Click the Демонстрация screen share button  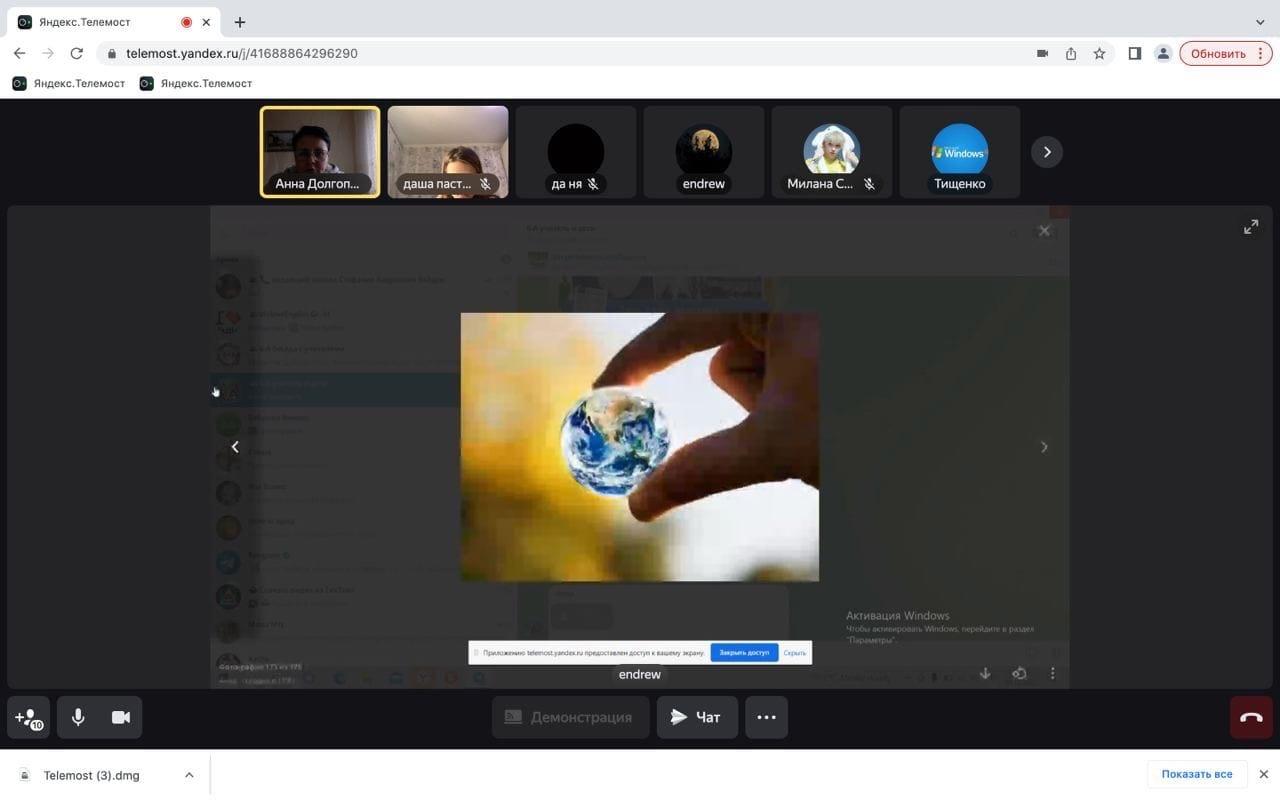pyautogui.click(x=570, y=717)
